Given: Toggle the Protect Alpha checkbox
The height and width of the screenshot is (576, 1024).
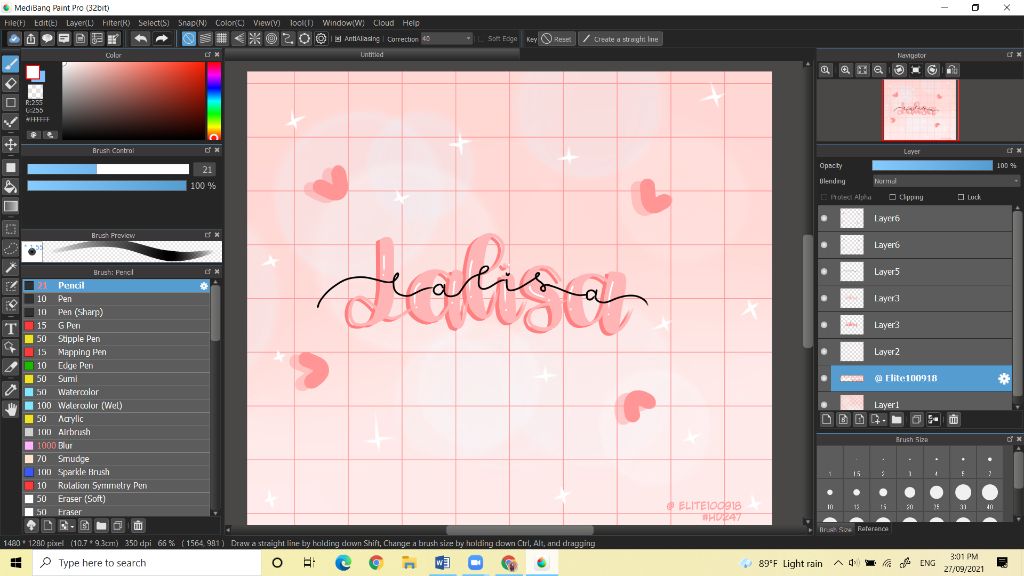Looking at the screenshot, I should (x=824, y=197).
